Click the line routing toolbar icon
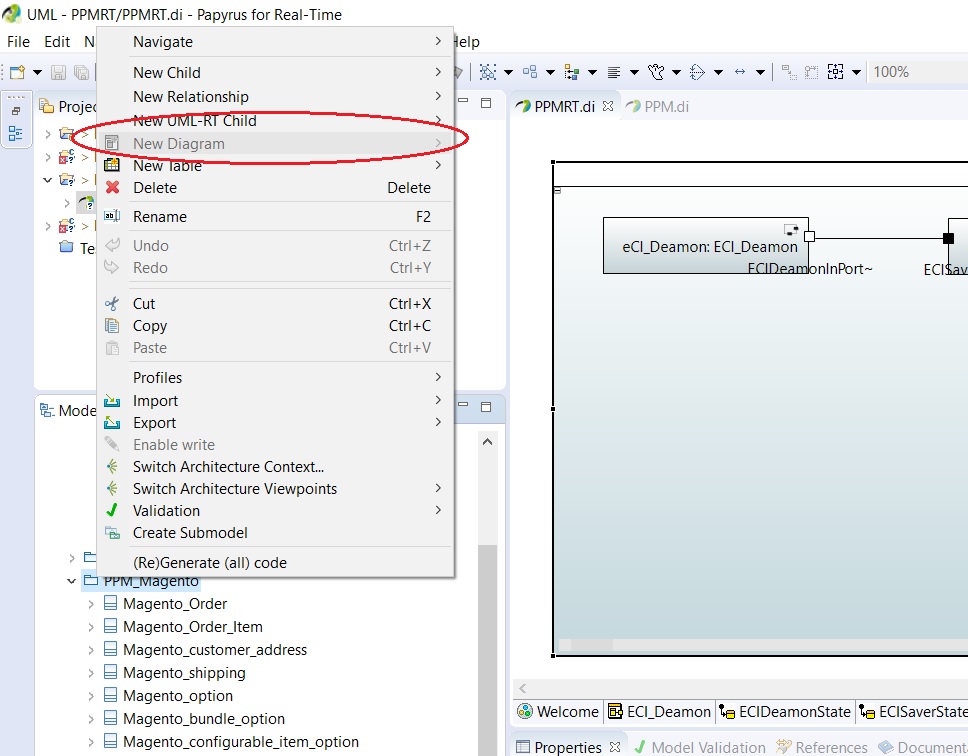 (698, 72)
